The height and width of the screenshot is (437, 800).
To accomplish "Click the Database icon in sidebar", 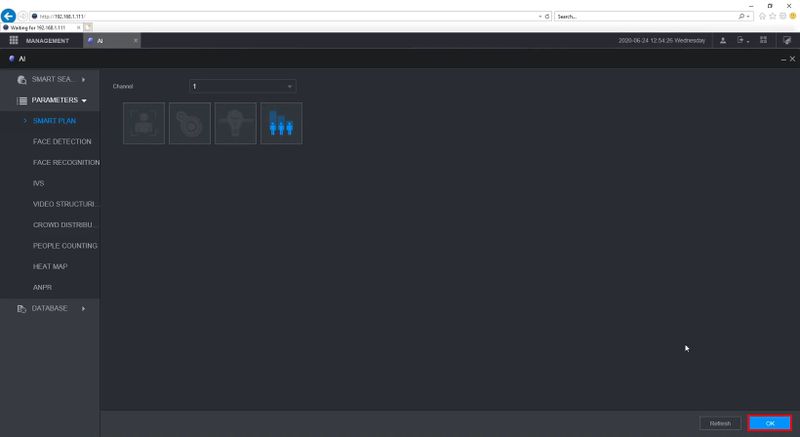I will [x=21, y=309].
